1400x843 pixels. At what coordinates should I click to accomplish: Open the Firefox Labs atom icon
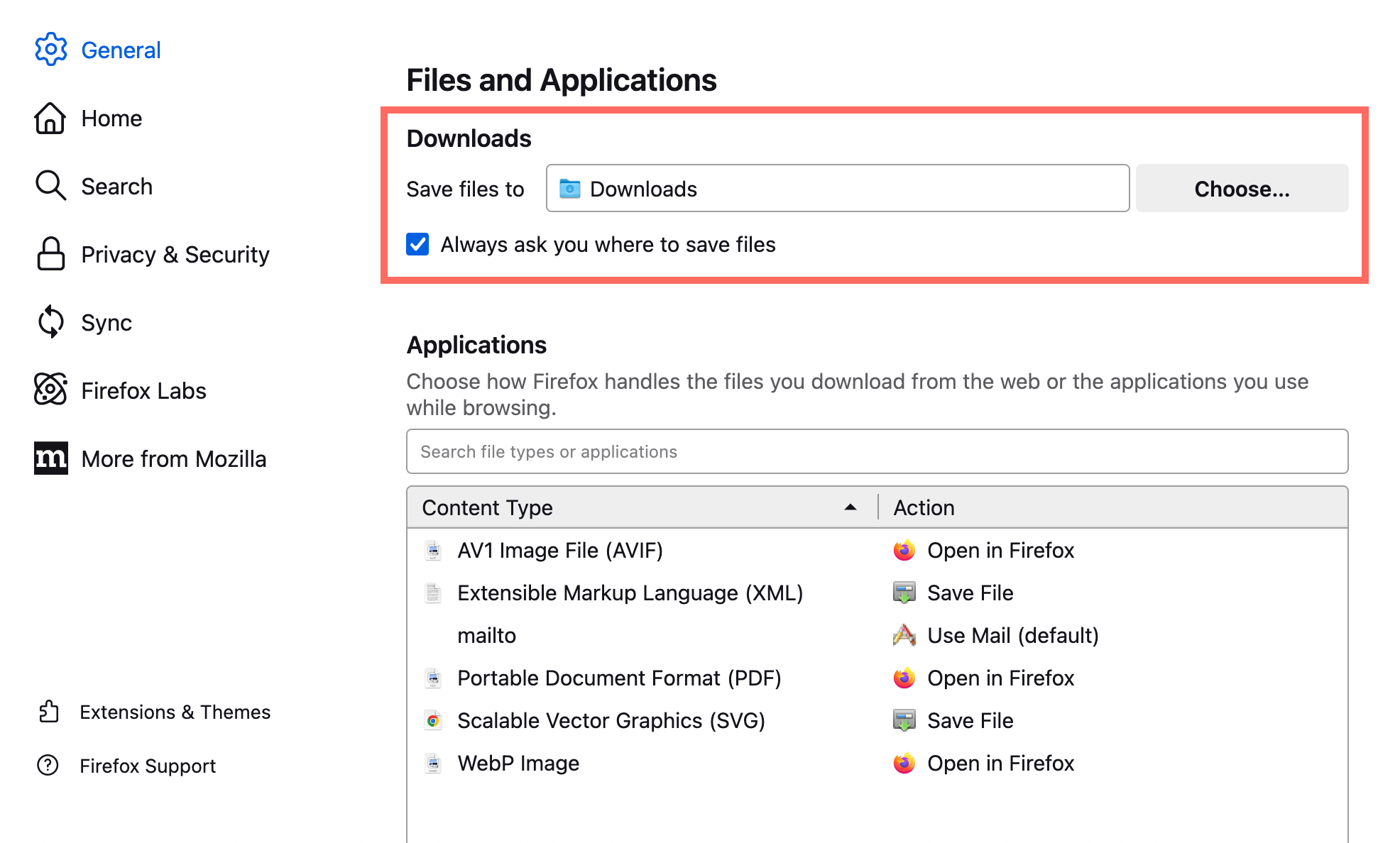[x=50, y=390]
